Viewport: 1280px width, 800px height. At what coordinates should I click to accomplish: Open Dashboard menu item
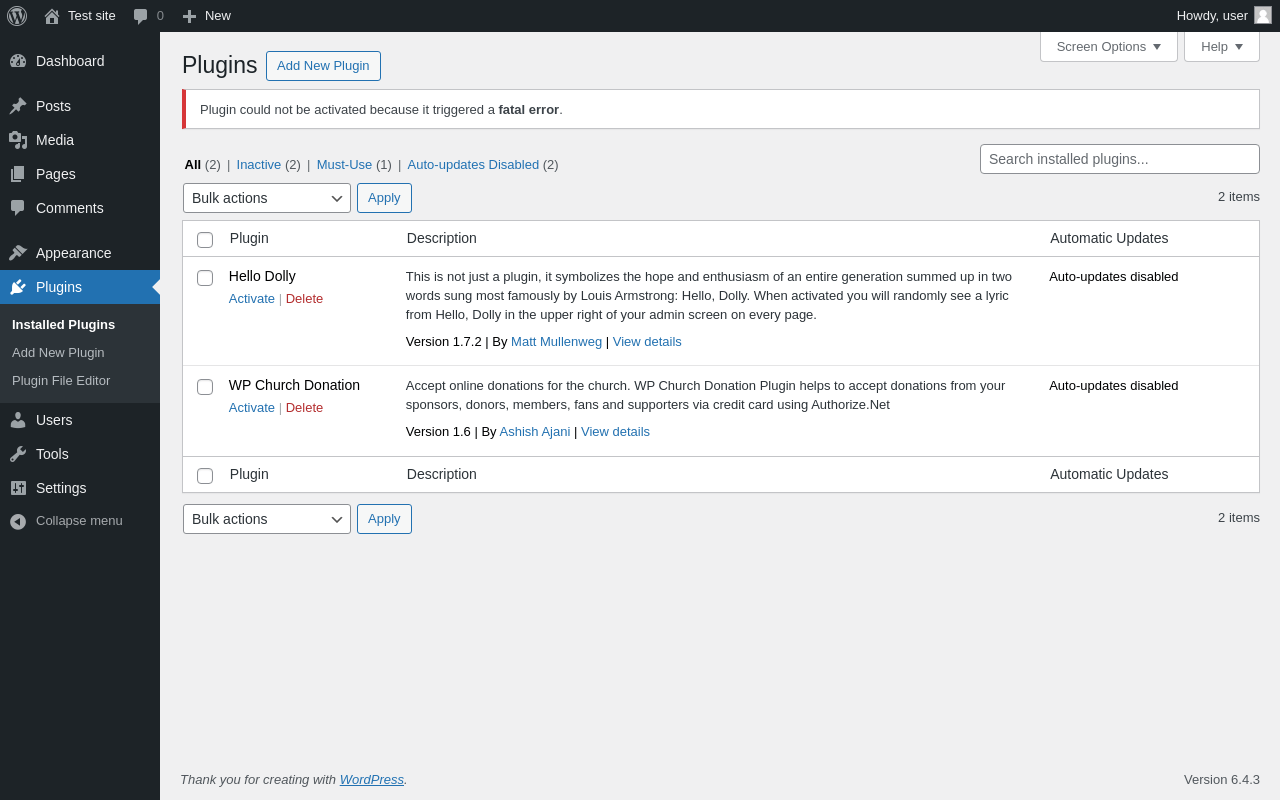[x=80, y=61]
